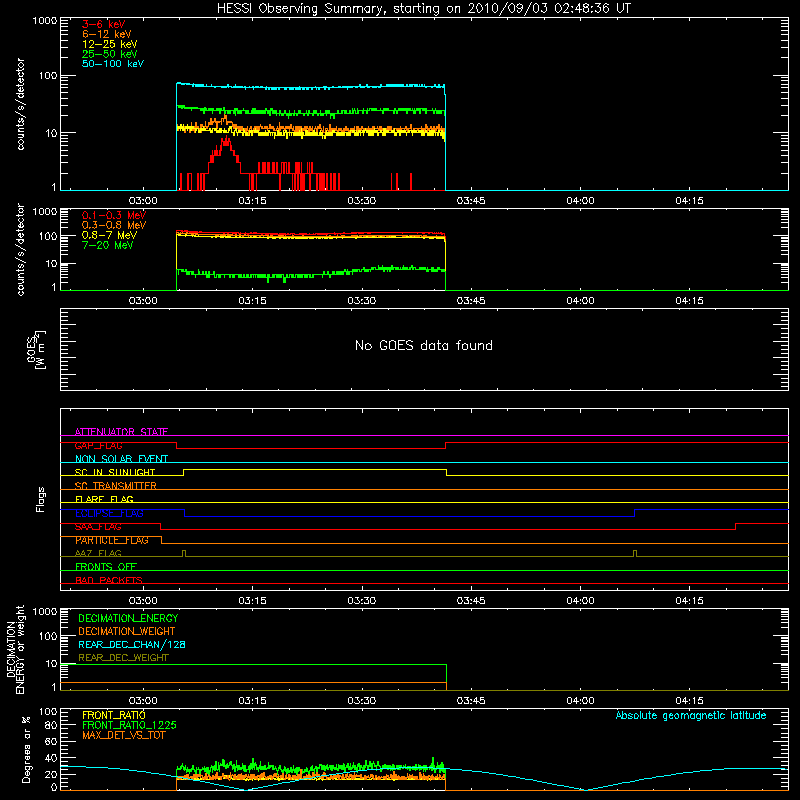Click the 03:00 tick on top plot
Image resolution: width=800 pixels, height=800 pixels.
[x=143, y=201]
